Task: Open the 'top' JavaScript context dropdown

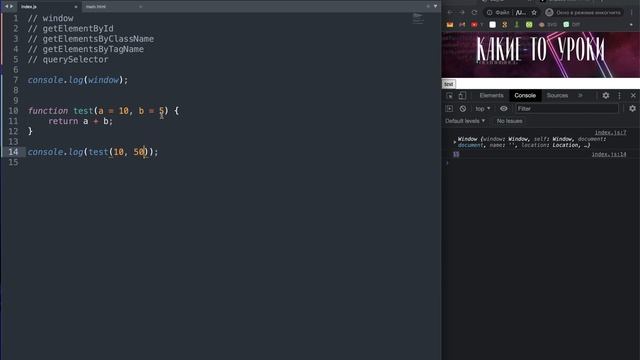Action: [x=482, y=109]
